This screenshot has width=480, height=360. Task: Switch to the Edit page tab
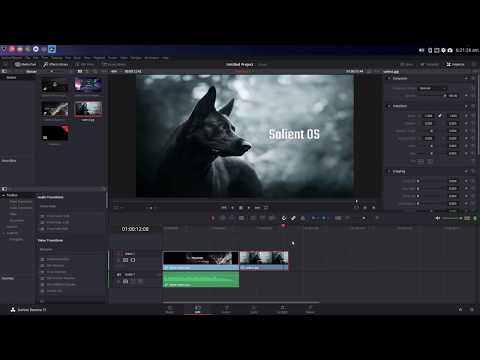pos(198,309)
